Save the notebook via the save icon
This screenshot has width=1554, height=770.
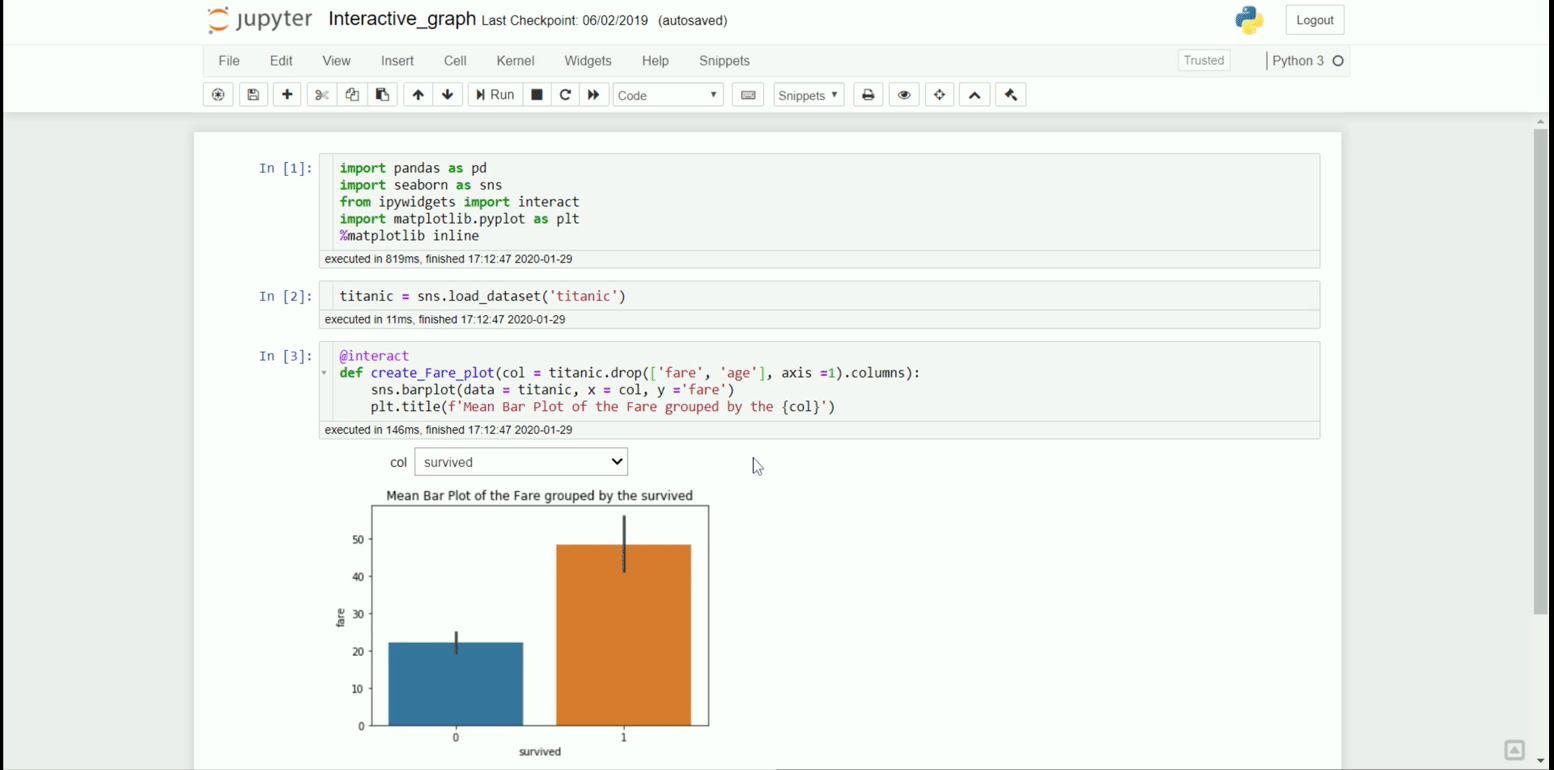[x=252, y=94]
